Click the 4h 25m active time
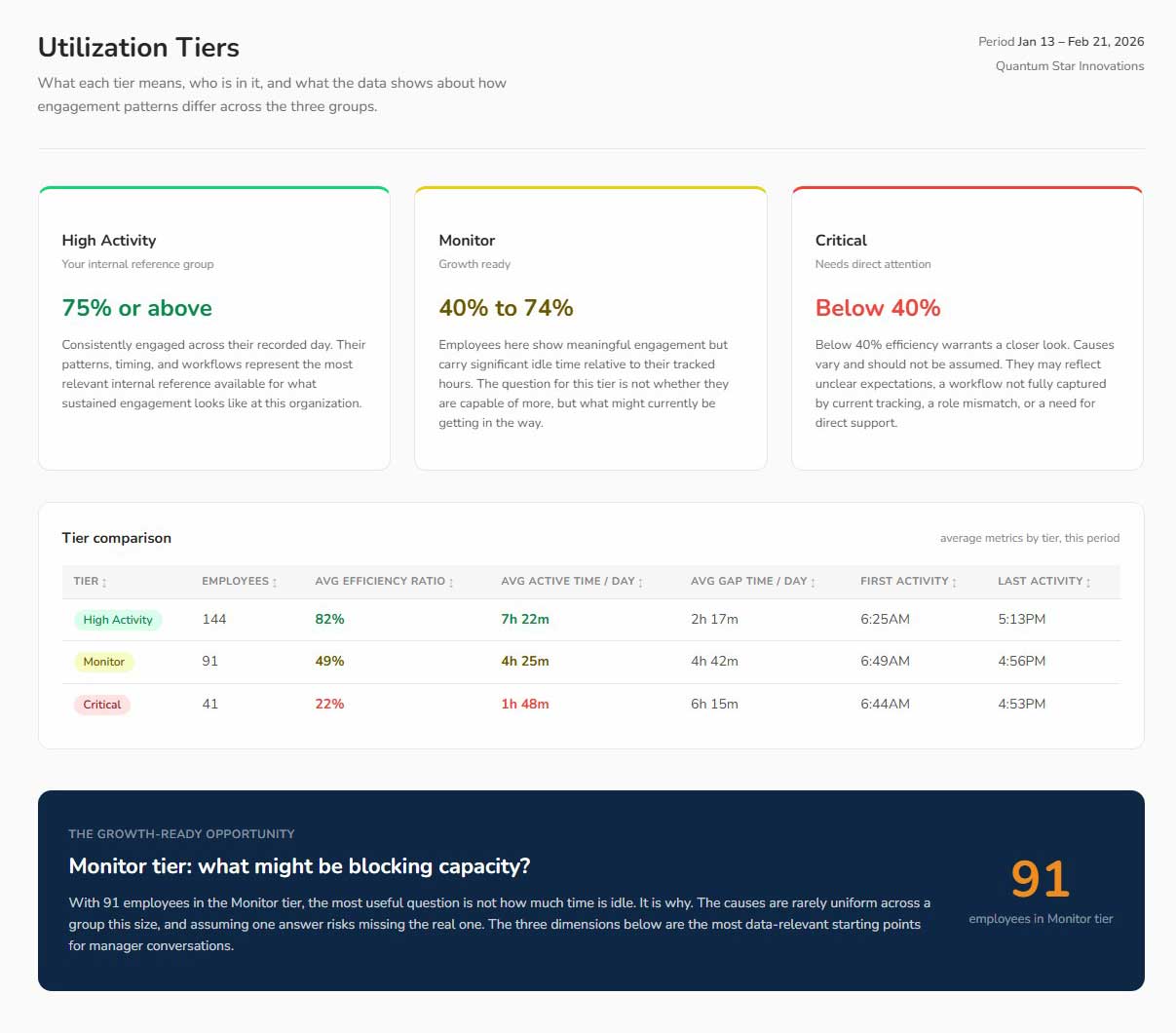The height and width of the screenshot is (1033, 1176). pyautogui.click(x=525, y=661)
